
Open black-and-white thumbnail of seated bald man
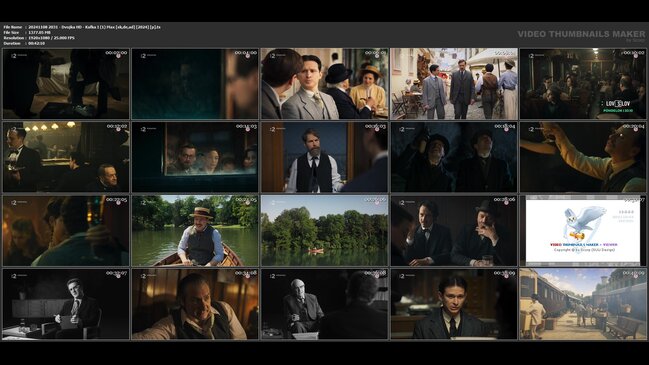coord(324,304)
